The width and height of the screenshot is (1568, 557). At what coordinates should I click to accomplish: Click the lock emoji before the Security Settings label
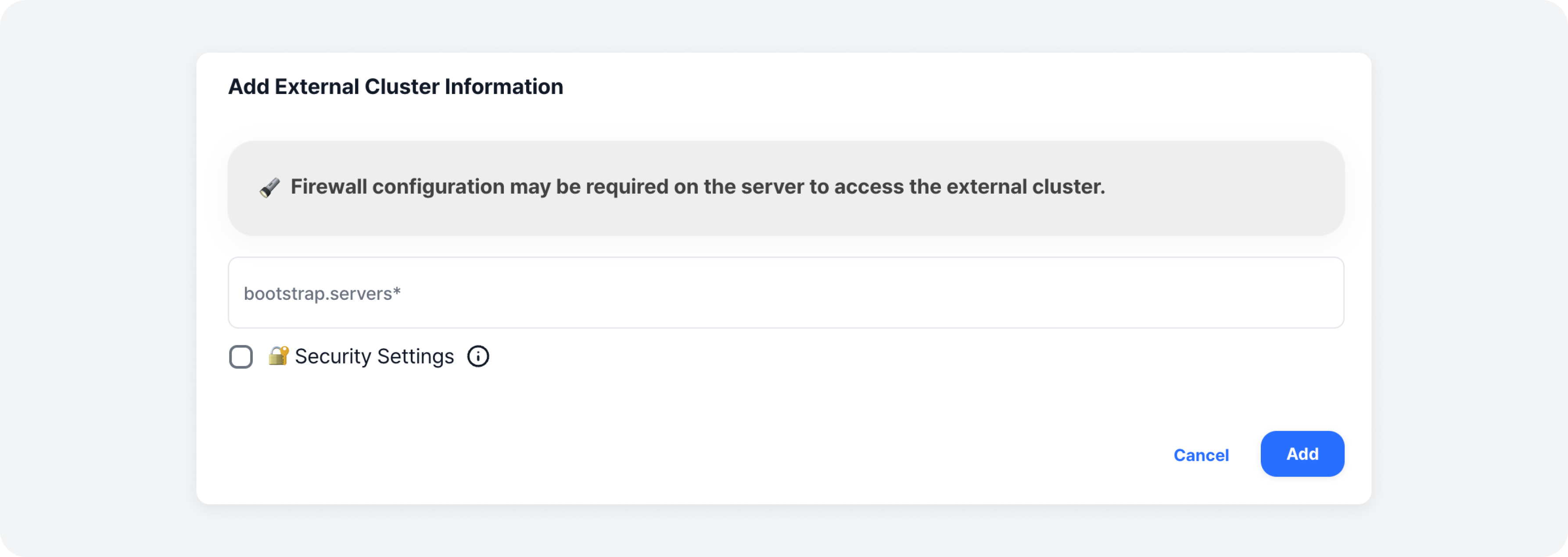(x=278, y=356)
